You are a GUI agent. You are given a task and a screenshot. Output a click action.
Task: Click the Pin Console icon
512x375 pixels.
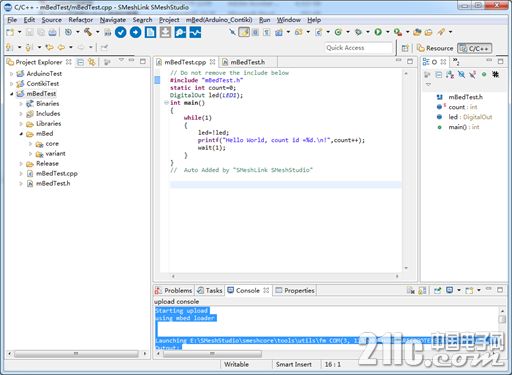coord(437,290)
